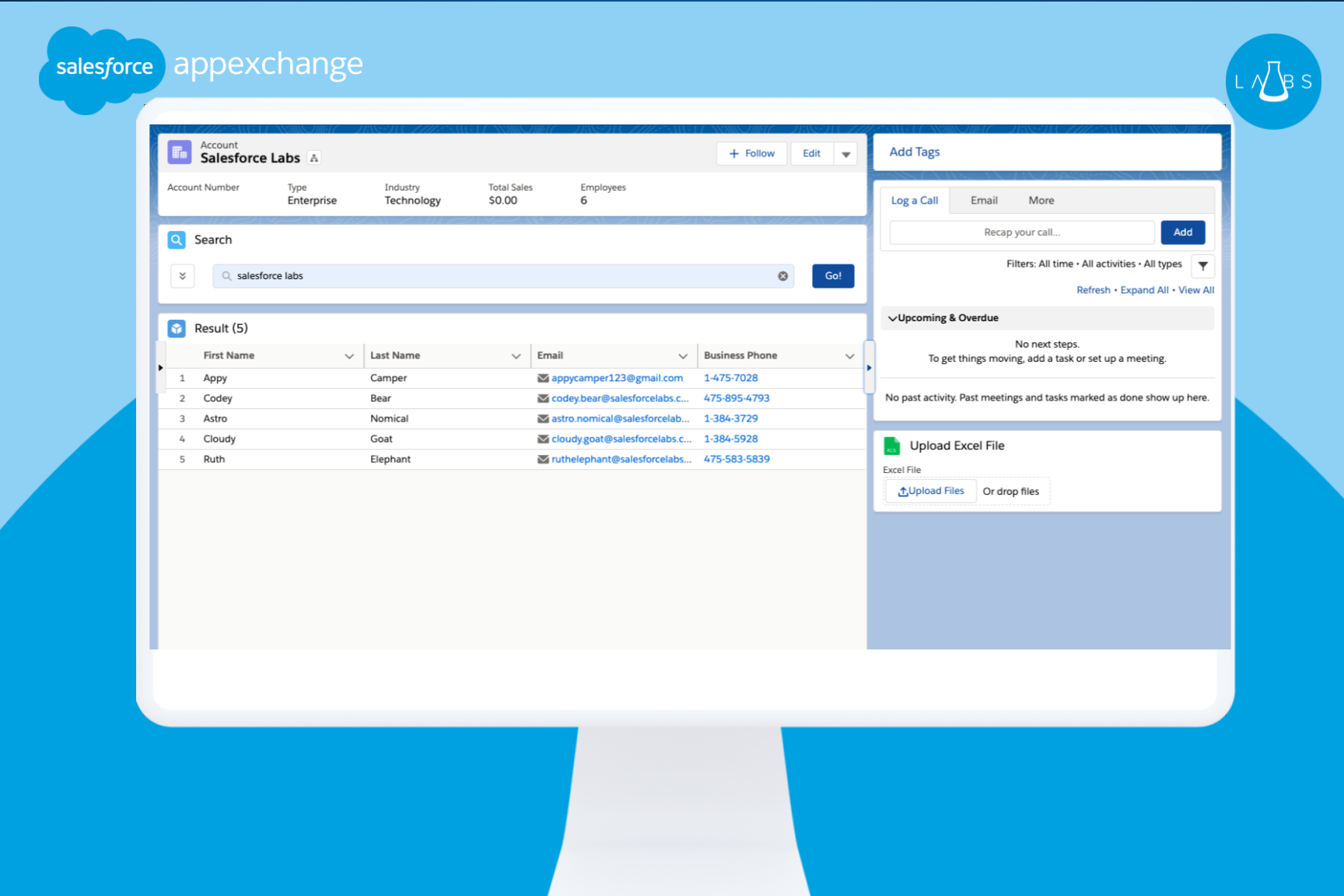The width and height of the screenshot is (1344, 896).
Task: Click the green Excel file icon
Action: point(892,446)
